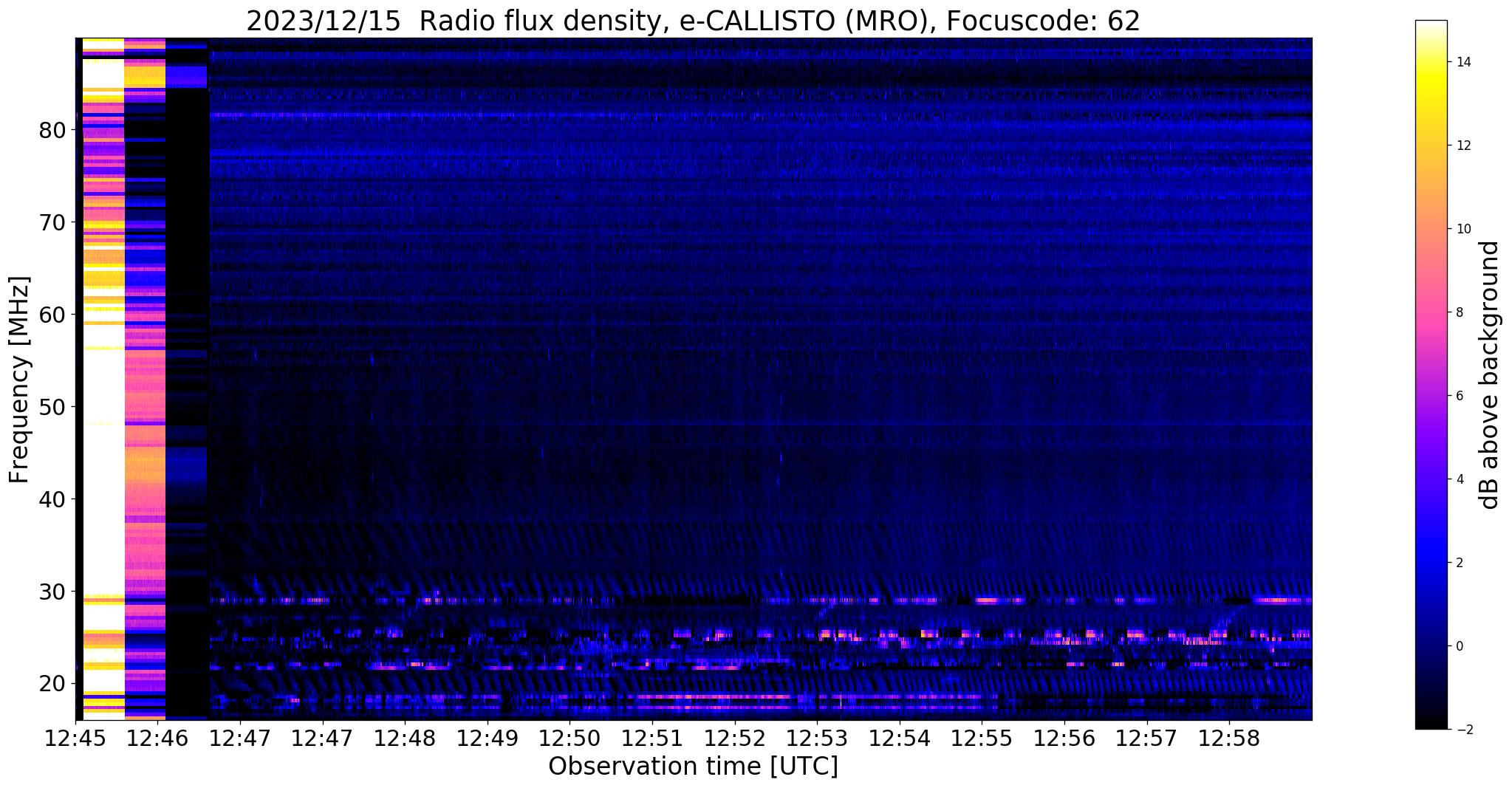The height and width of the screenshot is (788, 1512).
Task: Select the 80 MHz frequency tick label
Action: (x=52, y=130)
